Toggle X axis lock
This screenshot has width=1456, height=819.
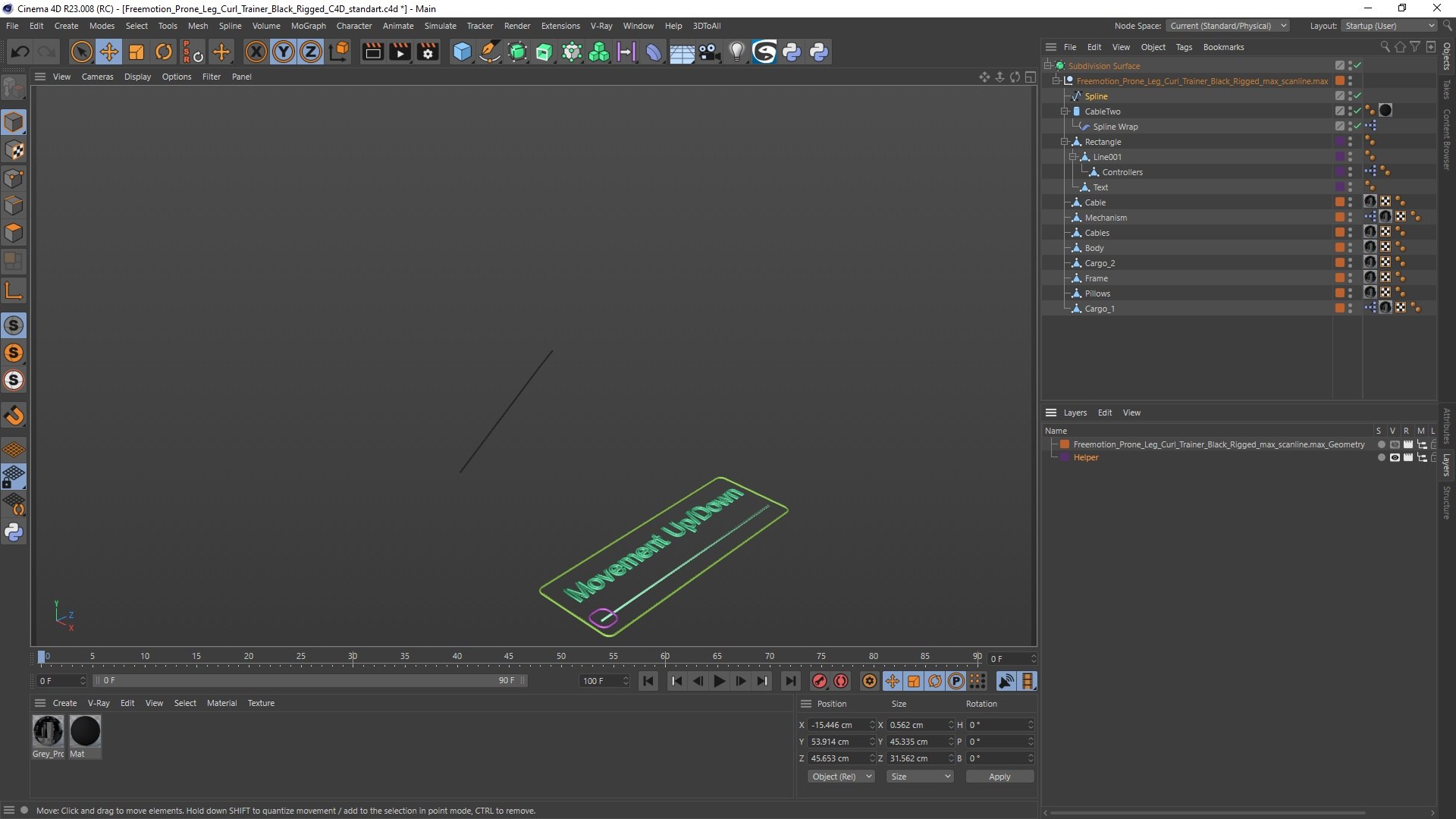pos(256,52)
